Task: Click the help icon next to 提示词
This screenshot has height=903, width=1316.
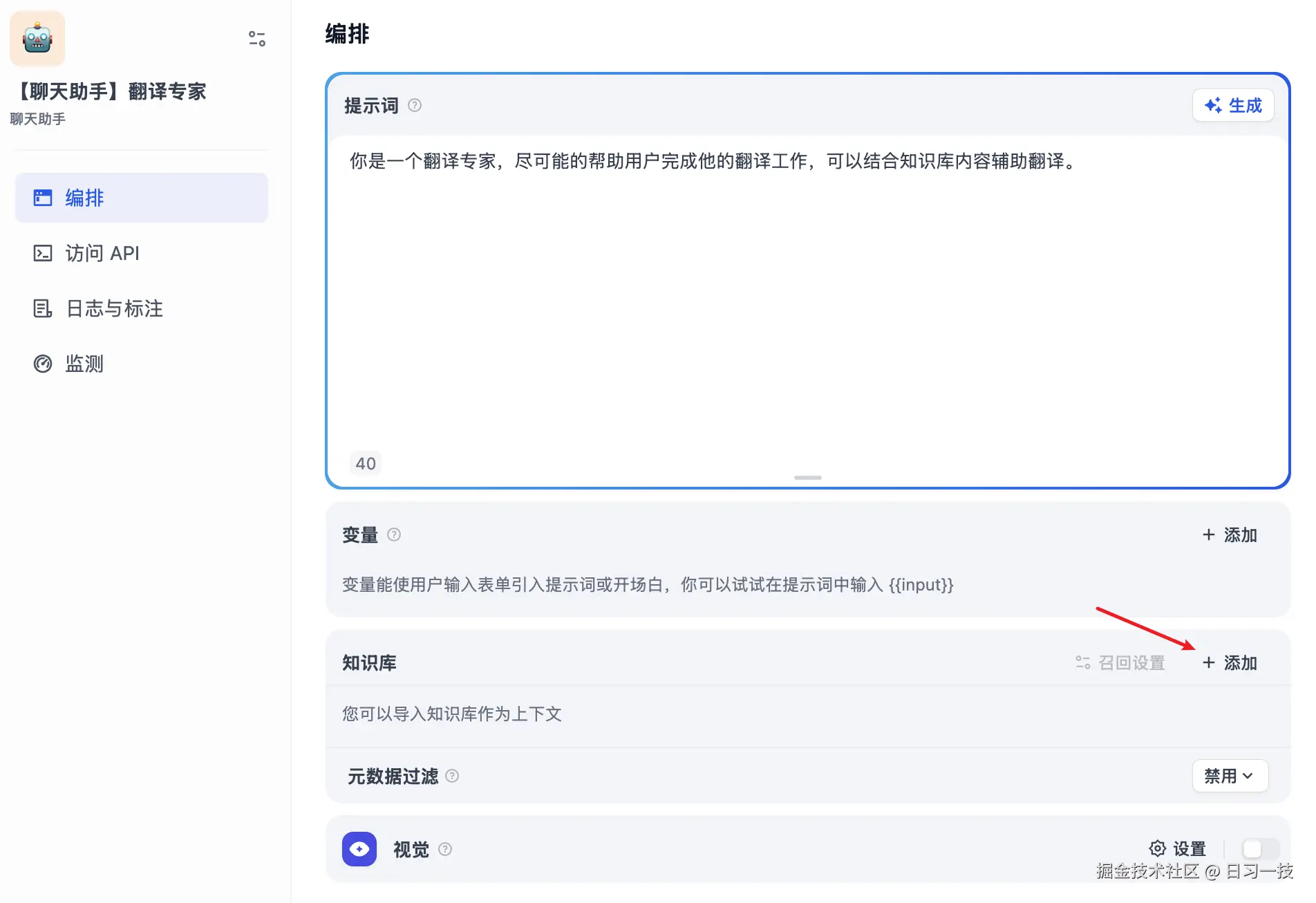Action: coord(415,105)
